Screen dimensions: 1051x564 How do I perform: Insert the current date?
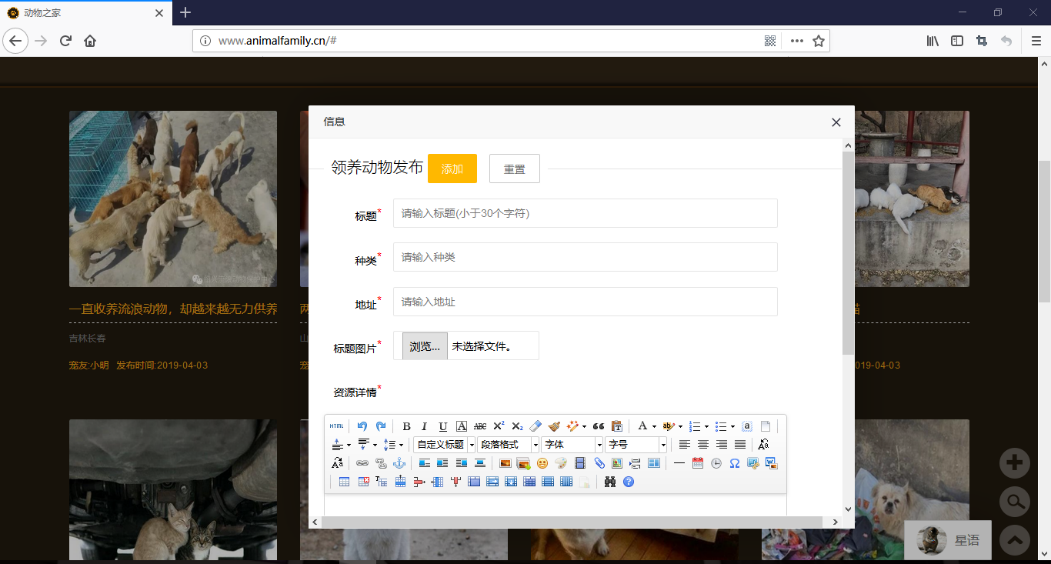click(x=698, y=463)
